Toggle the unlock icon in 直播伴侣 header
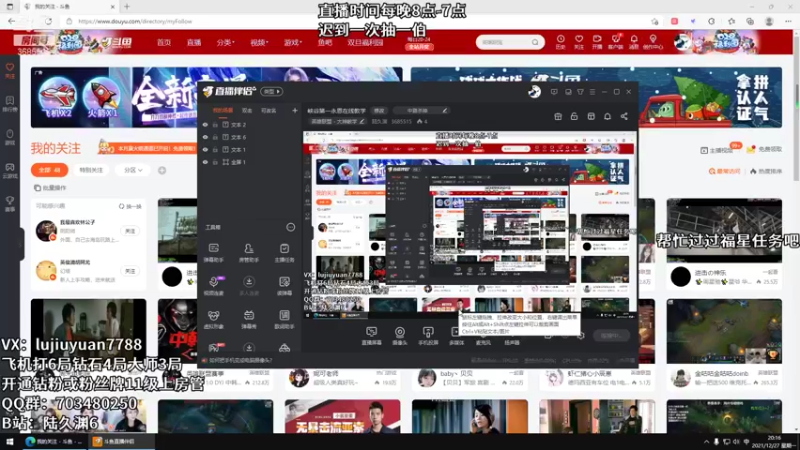 pos(574,116)
